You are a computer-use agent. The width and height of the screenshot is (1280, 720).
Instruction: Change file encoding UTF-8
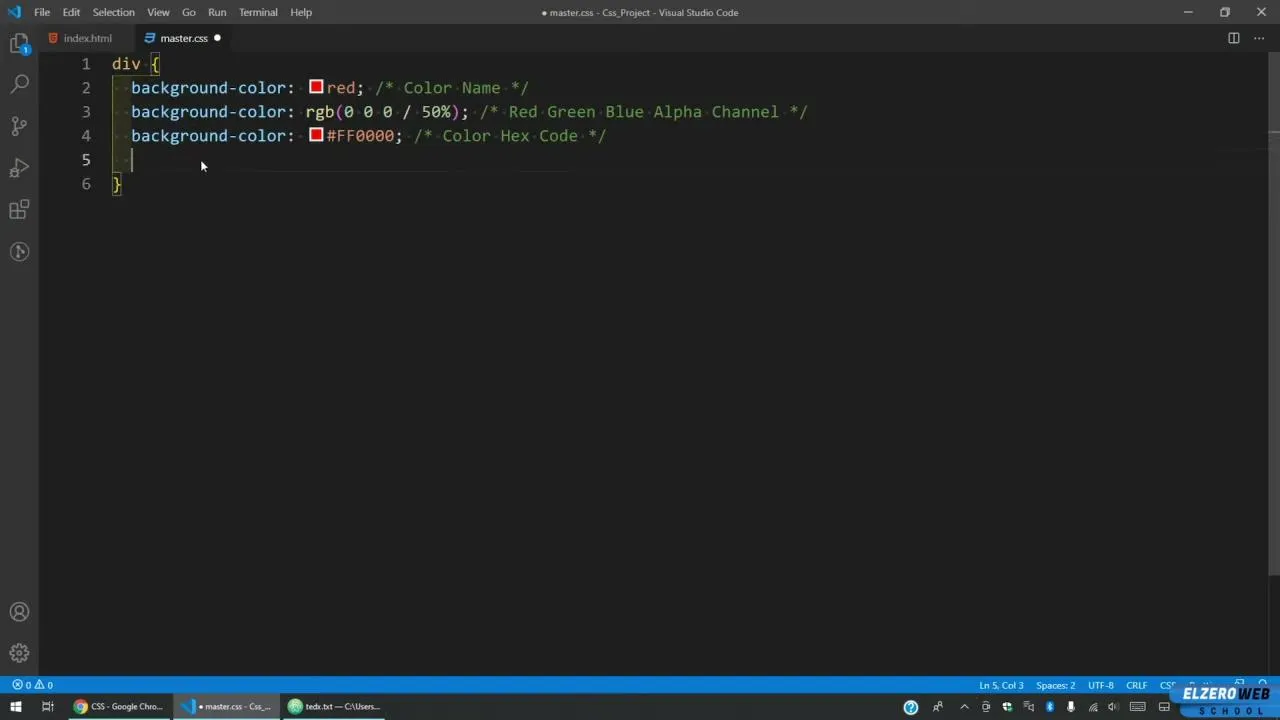pyautogui.click(x=1101, y=685)
